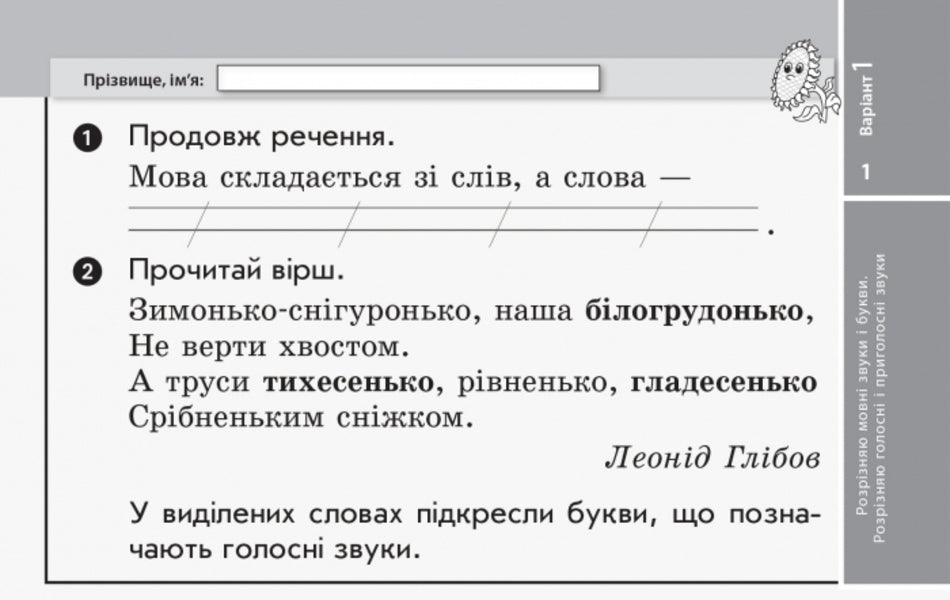Click the task number 1 bullet
Image resolution: width=950 pixels, height=600 pixels.
point(87,138)
